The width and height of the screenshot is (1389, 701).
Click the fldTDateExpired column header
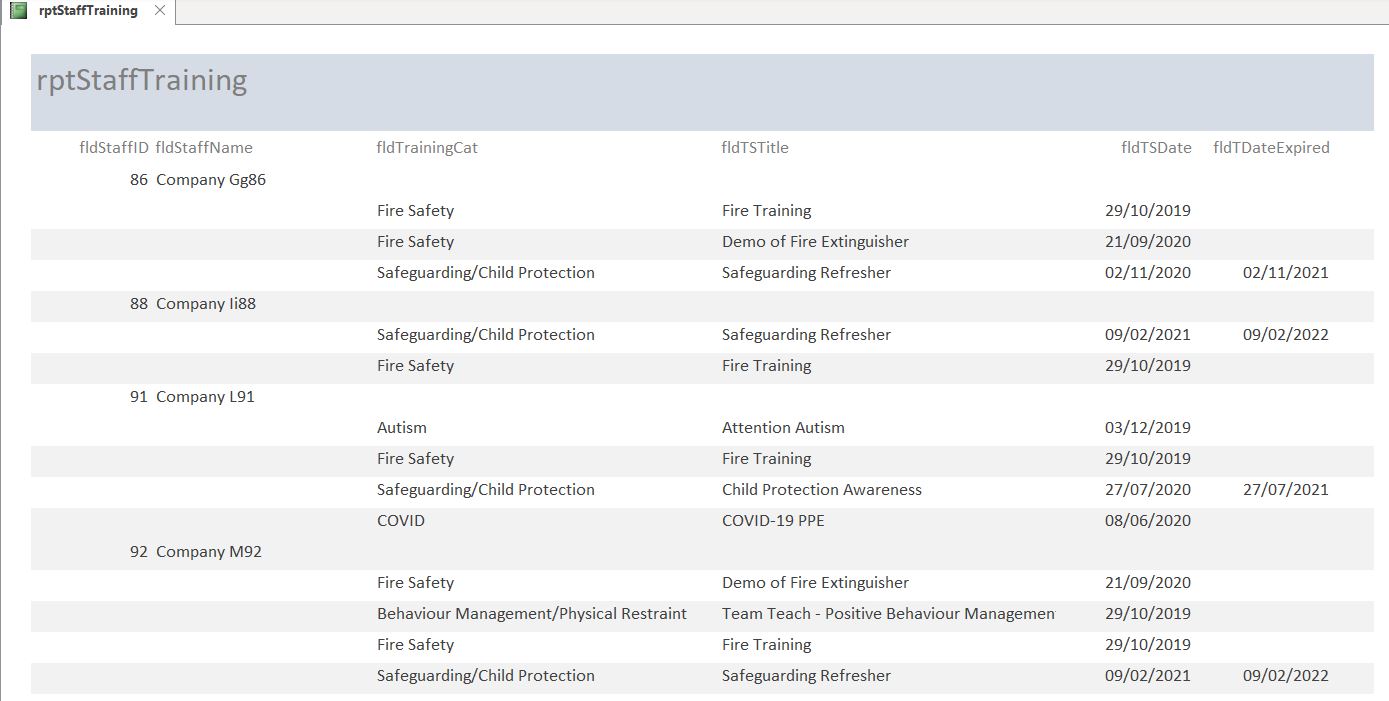[1271, 148]
